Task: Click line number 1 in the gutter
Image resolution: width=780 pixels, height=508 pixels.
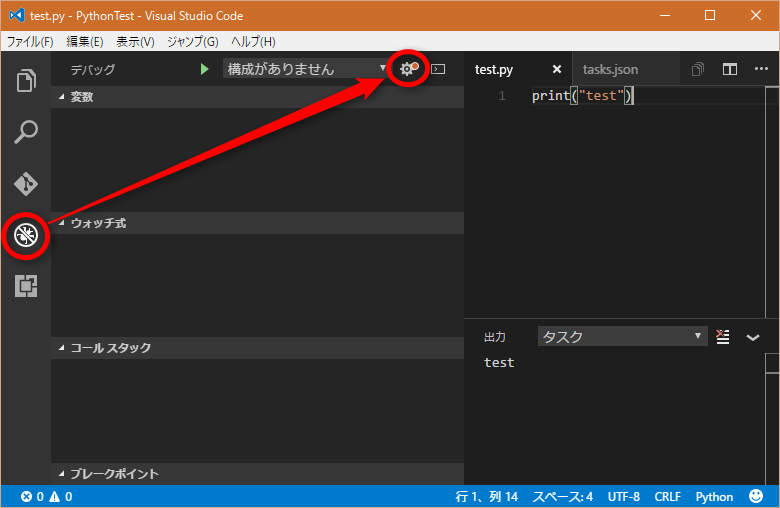Action: pos(502,96)
